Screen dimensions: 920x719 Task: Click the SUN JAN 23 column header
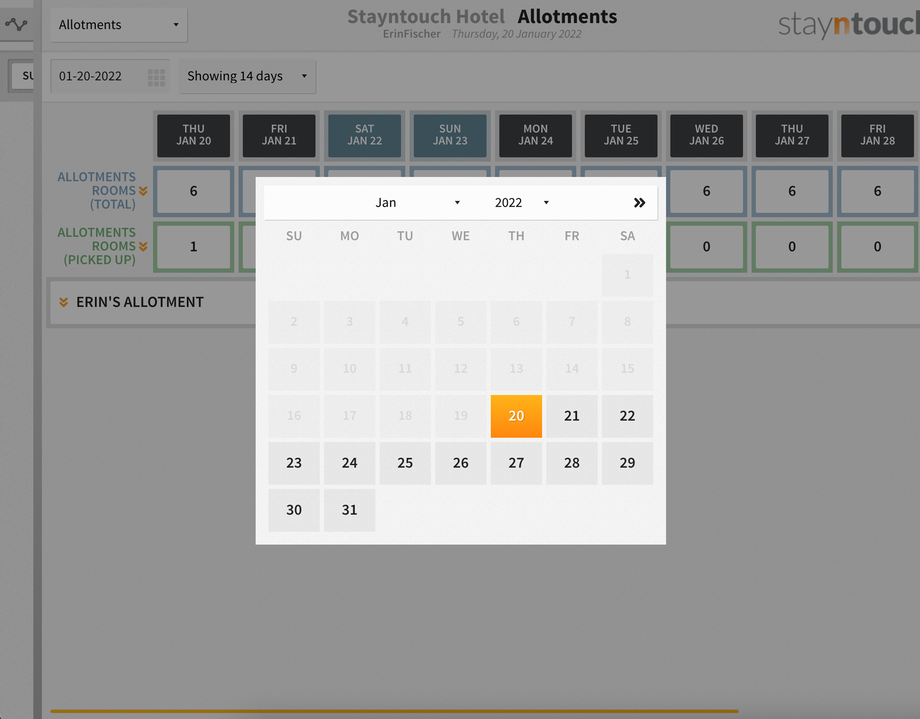coord(450,136)
